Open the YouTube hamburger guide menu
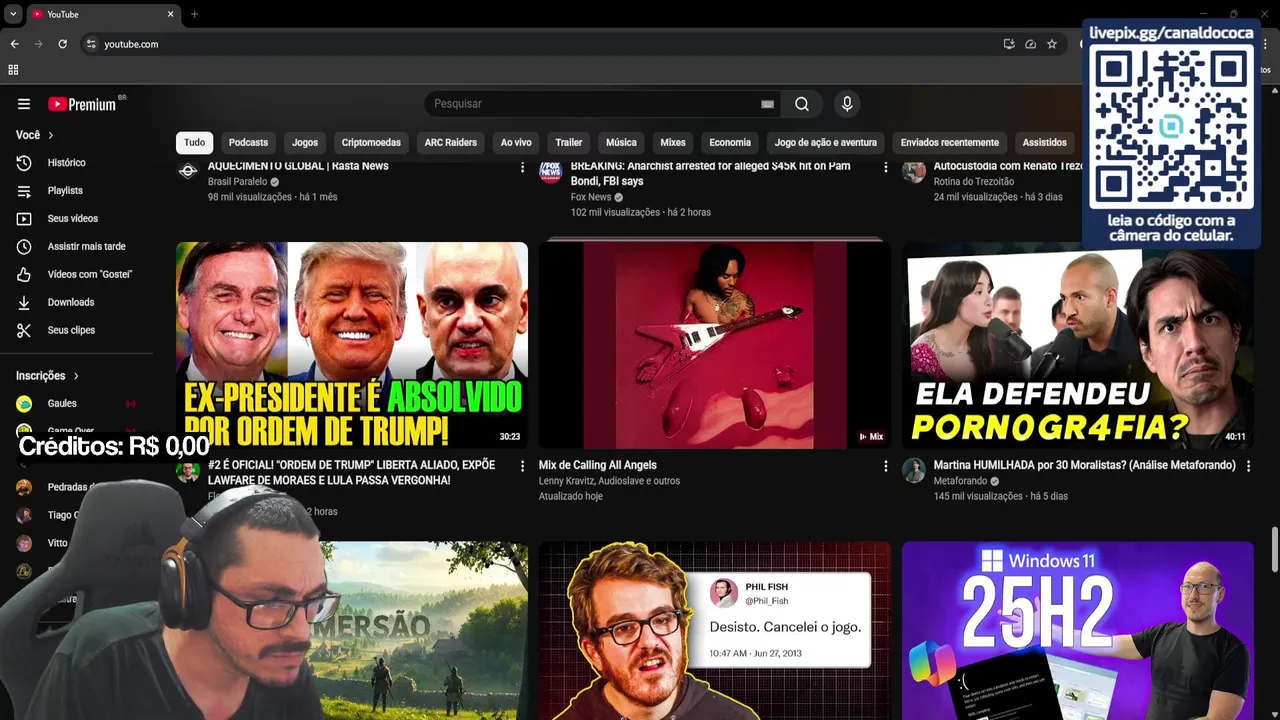The height and width of the screenshot is (720, 1280). [x=24, y=104]
